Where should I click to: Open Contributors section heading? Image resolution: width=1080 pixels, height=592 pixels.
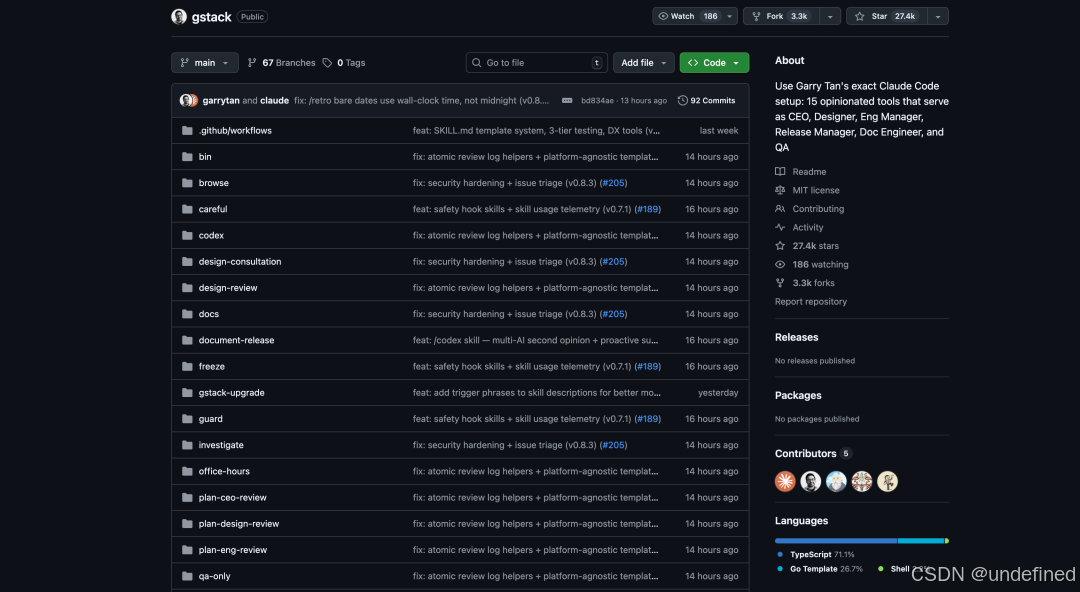(805, 453)
